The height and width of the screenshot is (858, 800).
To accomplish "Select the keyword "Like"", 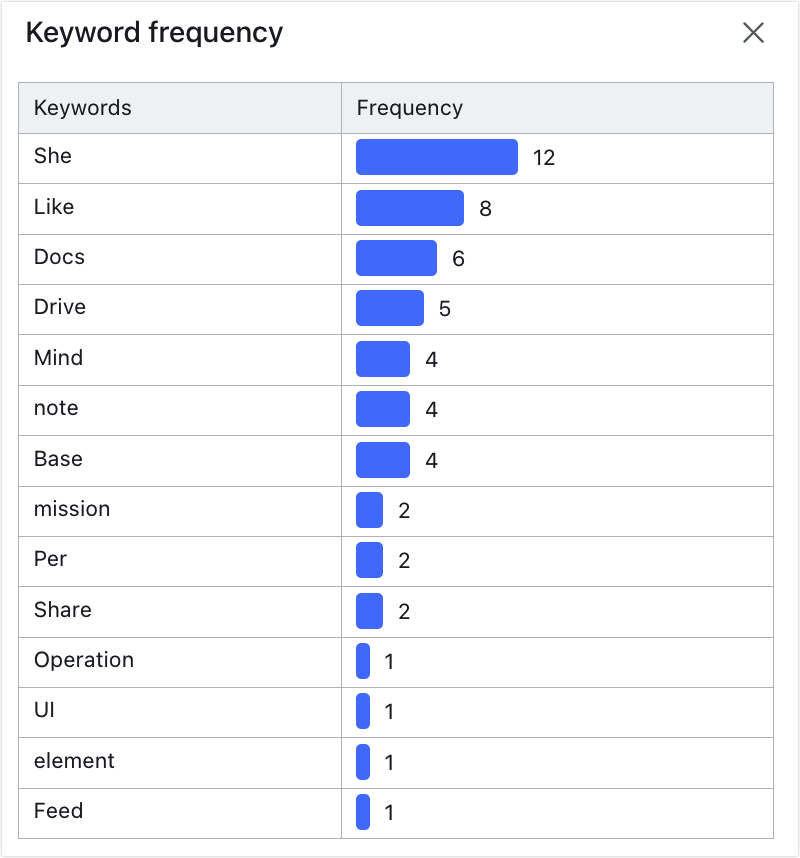I will [53, 207].
